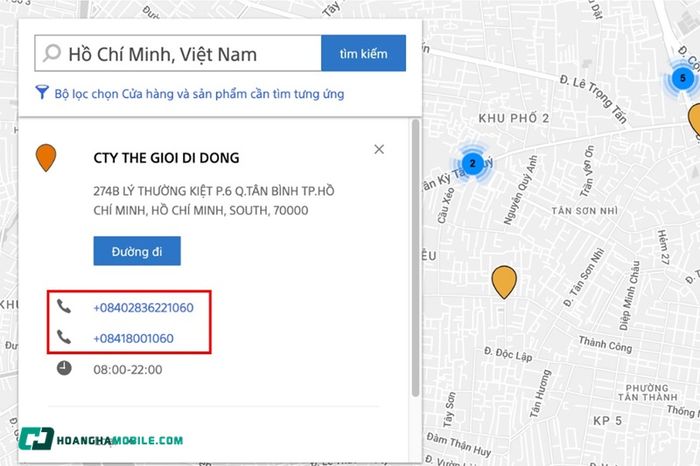
Task: Open the Bộ lọc store and product filter link
Action: [199, 94]
